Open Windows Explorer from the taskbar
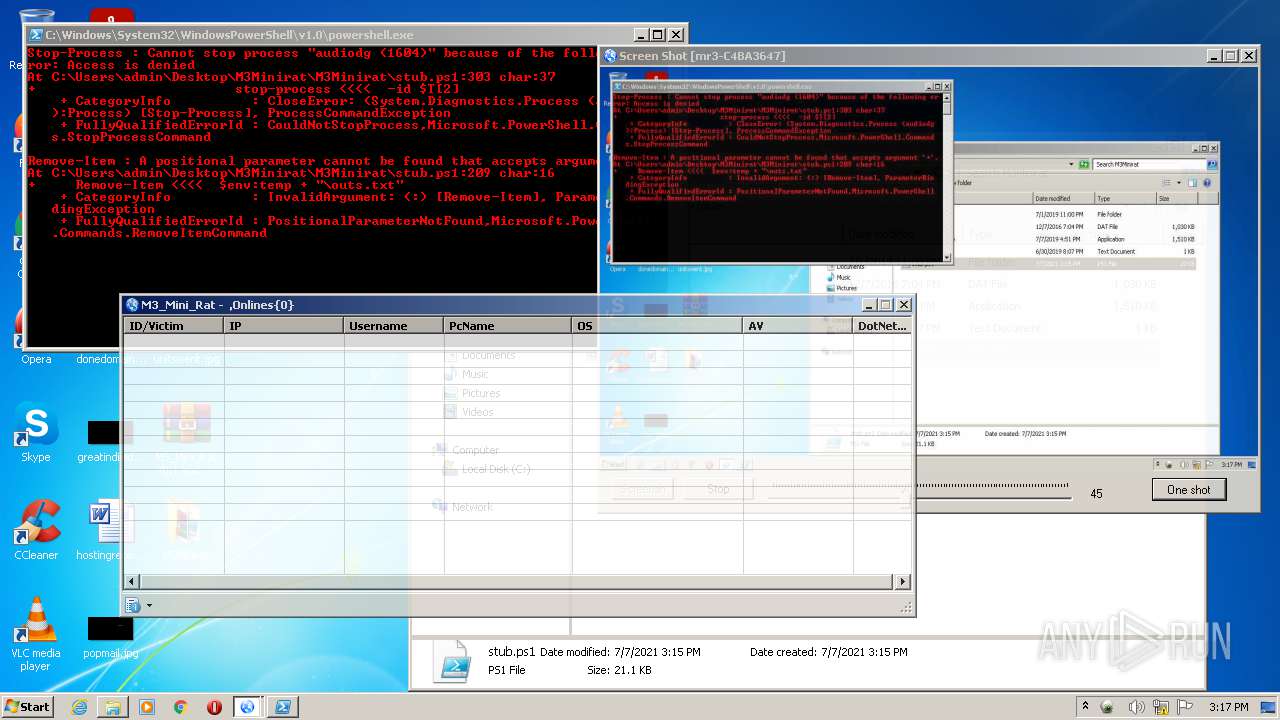The width and height of the screenshot is (1280, 720). click(113, 706)
